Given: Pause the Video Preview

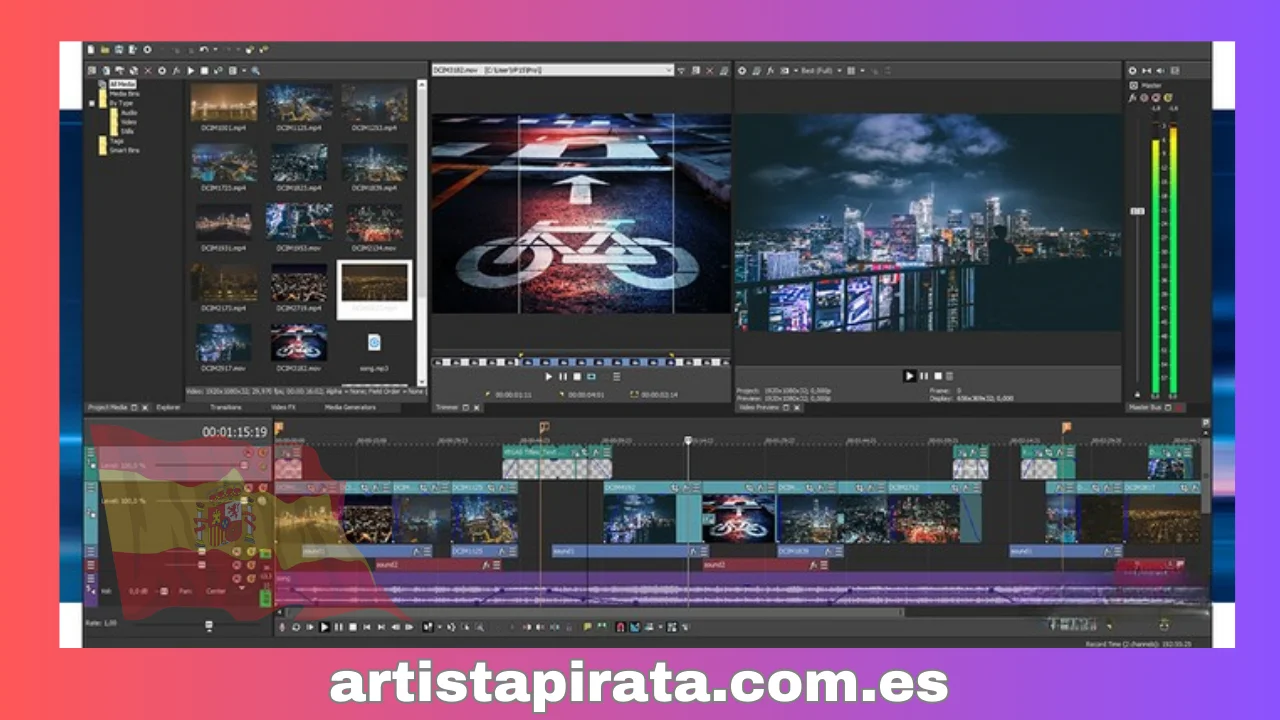Looking at the screenshot, I should (923, 376).
